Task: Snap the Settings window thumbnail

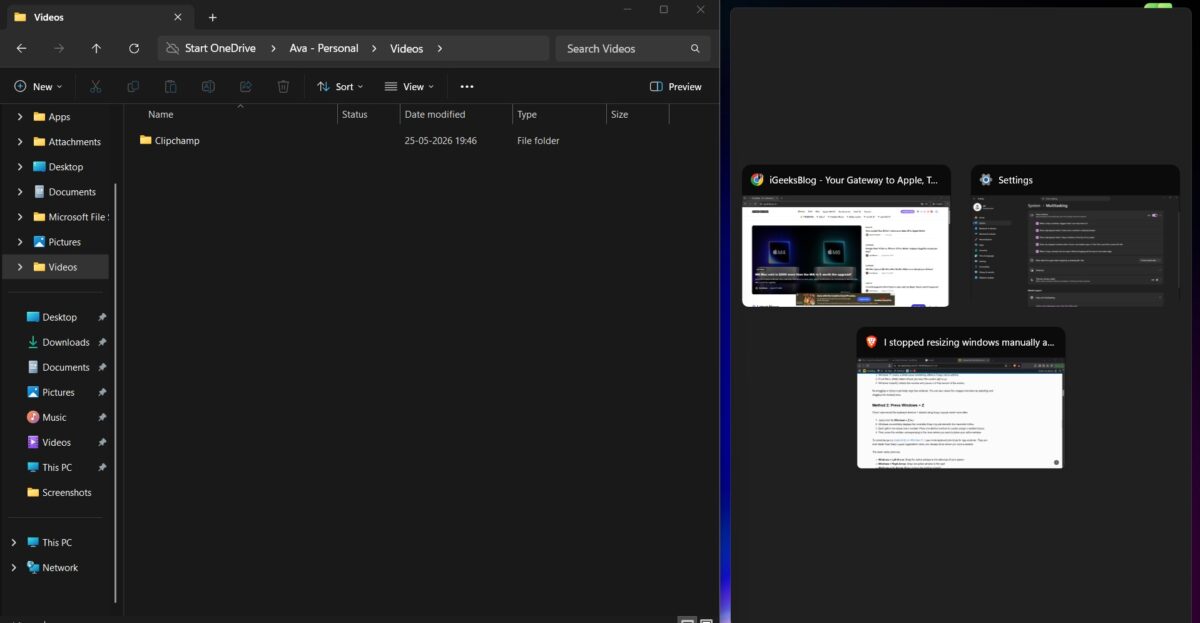Action: click(1075, 235)
